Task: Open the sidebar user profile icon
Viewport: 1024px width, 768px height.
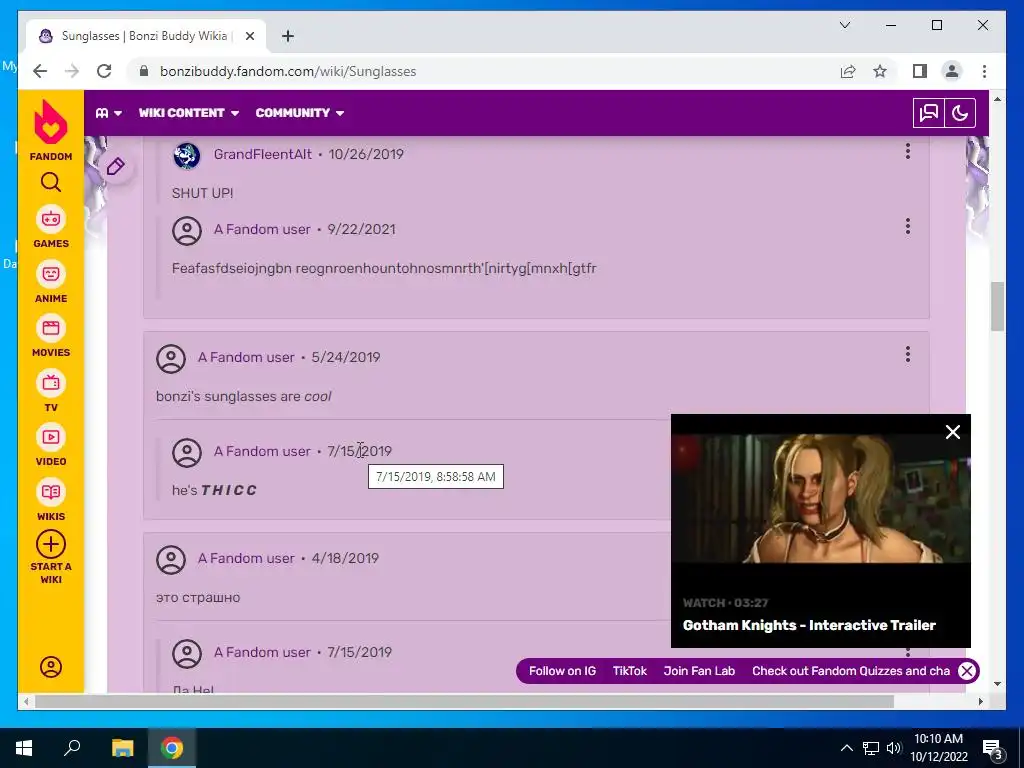Action: (x=51, y=667)
